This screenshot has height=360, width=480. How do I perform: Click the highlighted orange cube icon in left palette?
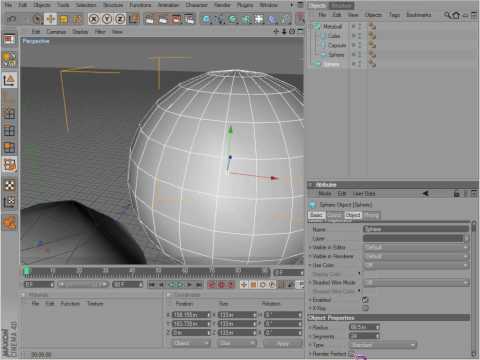point(9,165)
